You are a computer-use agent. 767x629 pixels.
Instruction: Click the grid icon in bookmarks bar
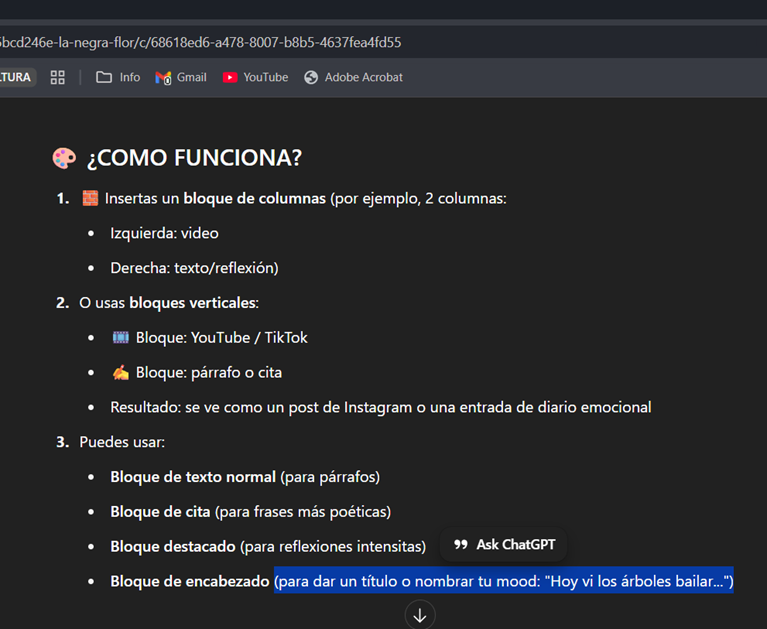pyautogui.click(x=58, y=77)
